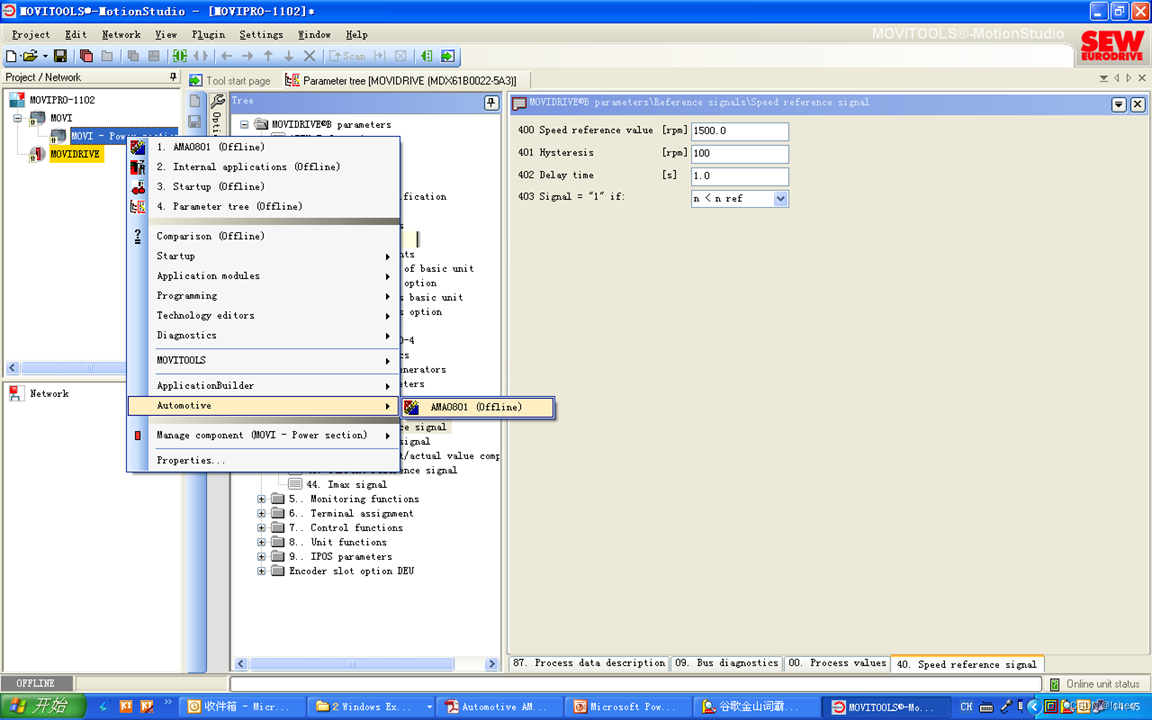Open the Plugin menu
Viewport: 1152px width, 720px height.
[208, 35]
